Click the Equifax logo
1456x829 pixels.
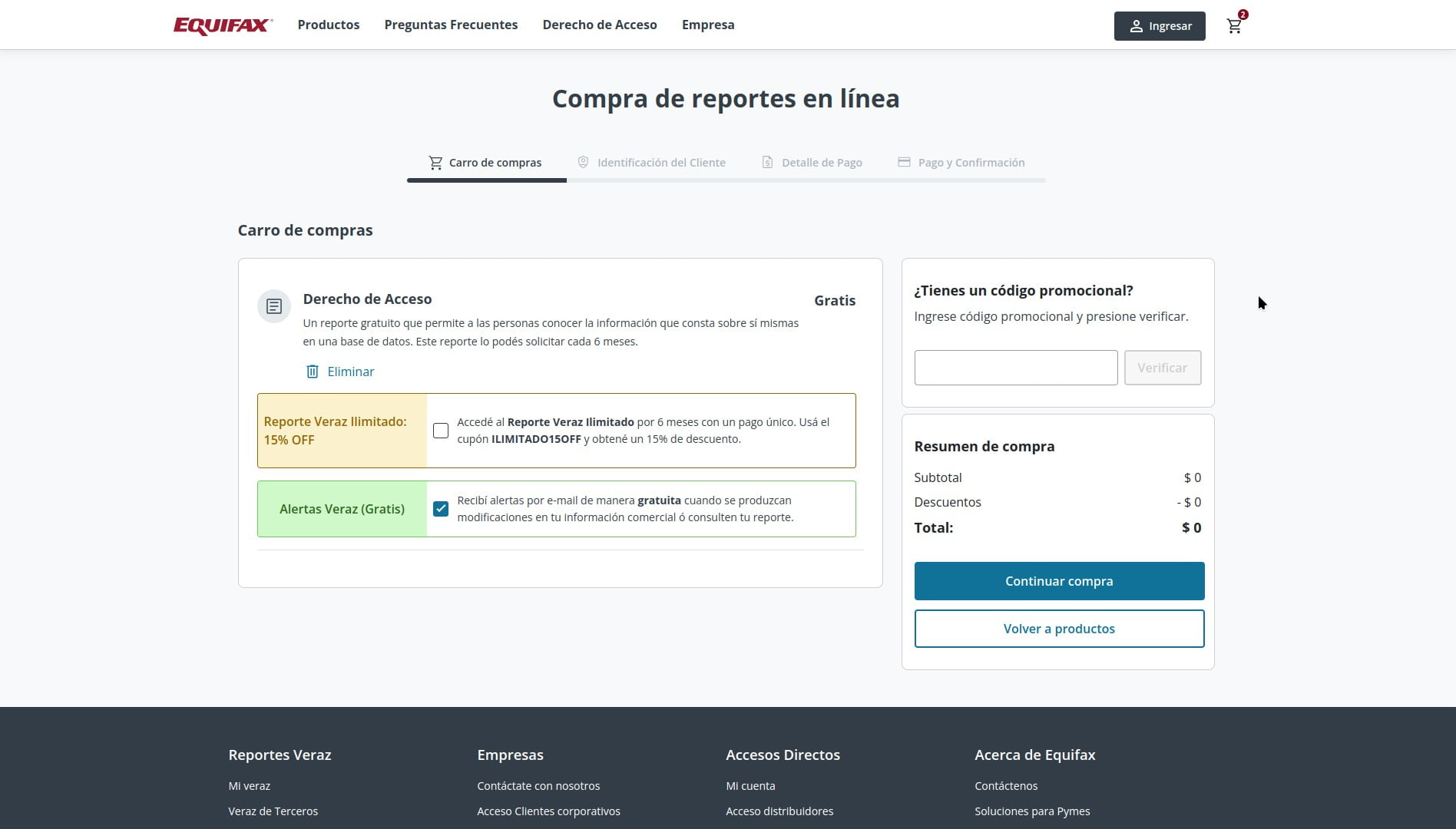tap(223, 25)
